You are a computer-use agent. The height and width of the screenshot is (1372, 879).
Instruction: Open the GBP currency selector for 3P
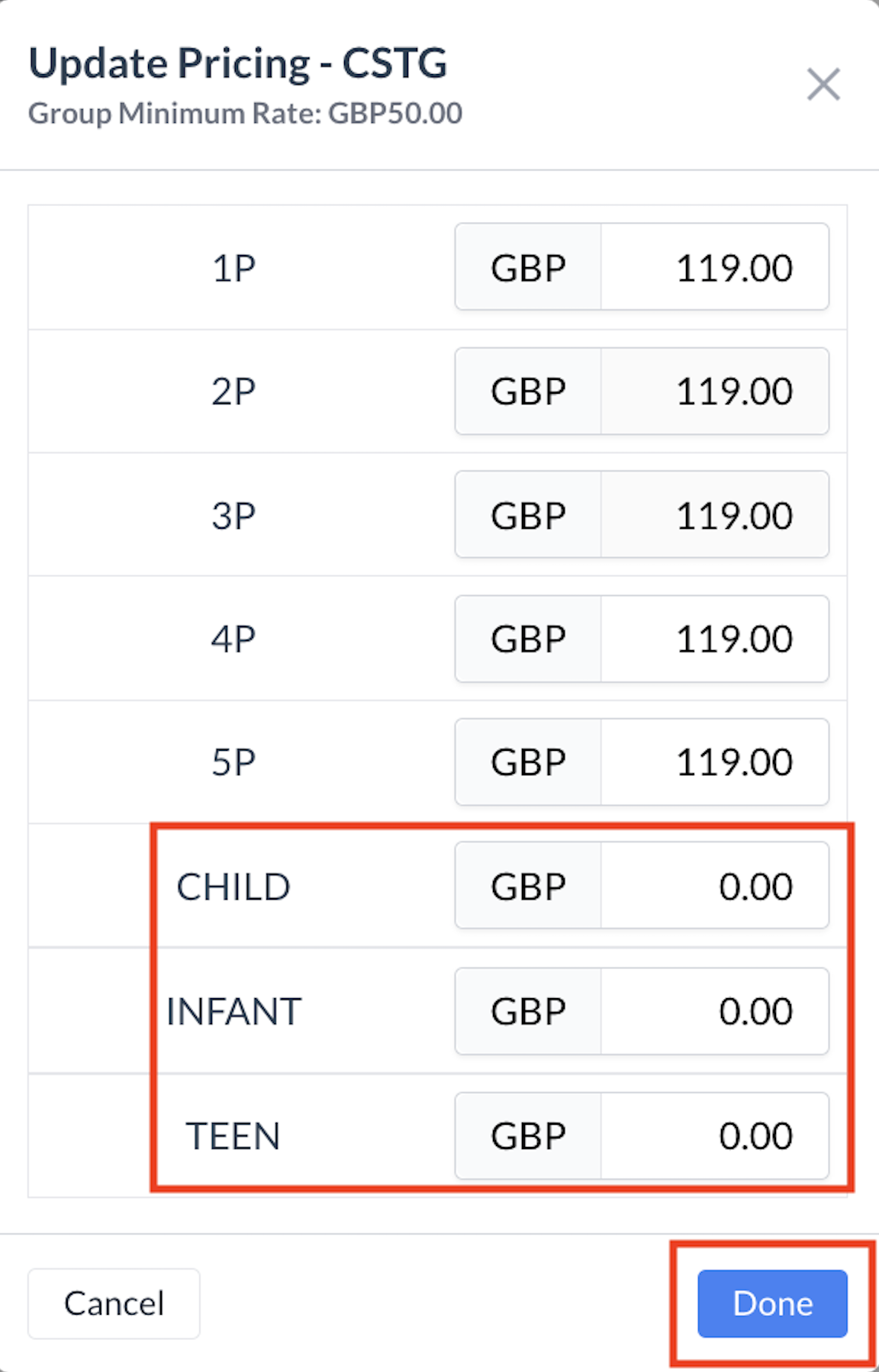point(527,514)
